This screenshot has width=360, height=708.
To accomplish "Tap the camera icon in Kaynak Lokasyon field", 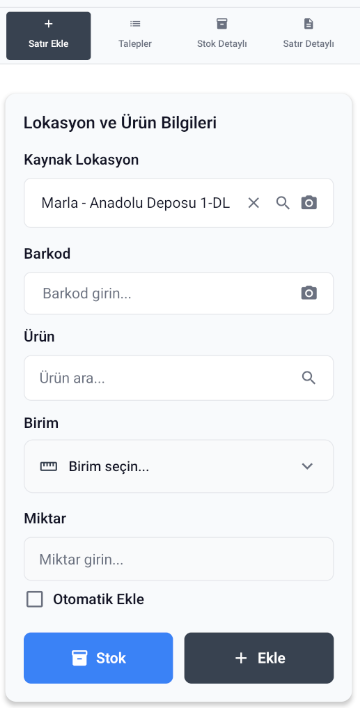I will (309, 203).
